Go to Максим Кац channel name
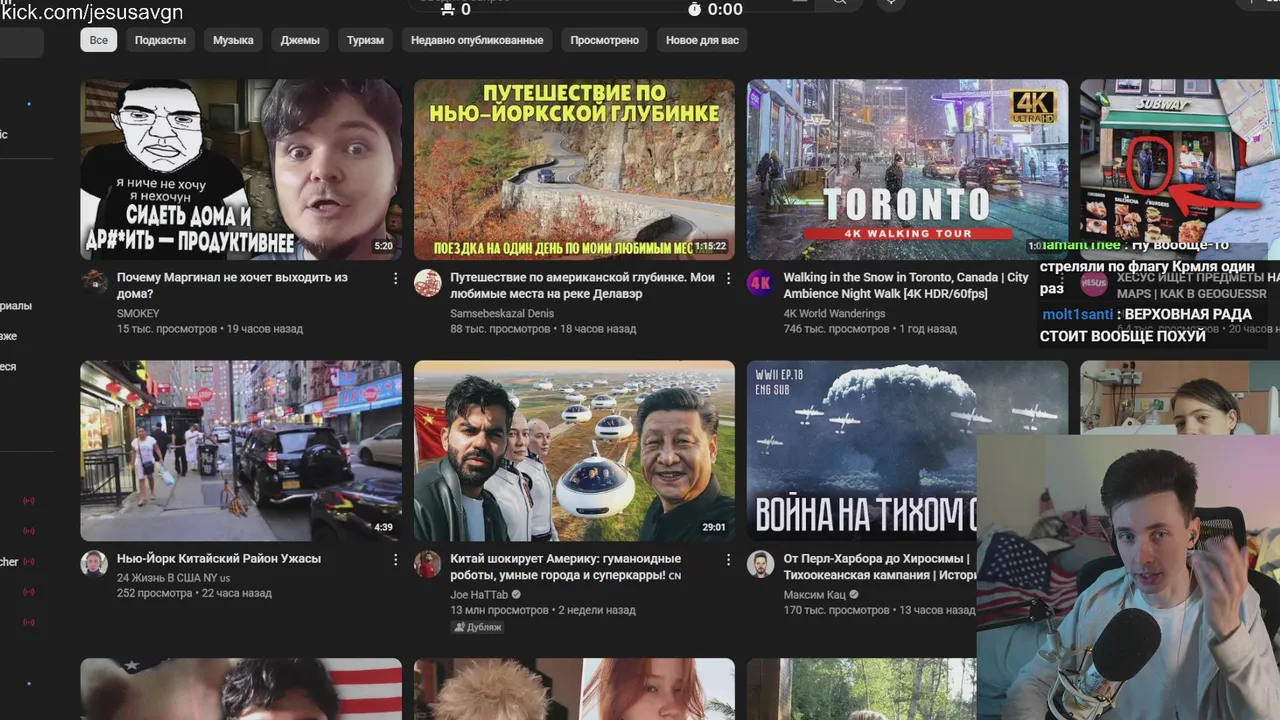The height and width of the screenshot is (720, 1280). tap(815, 595)
